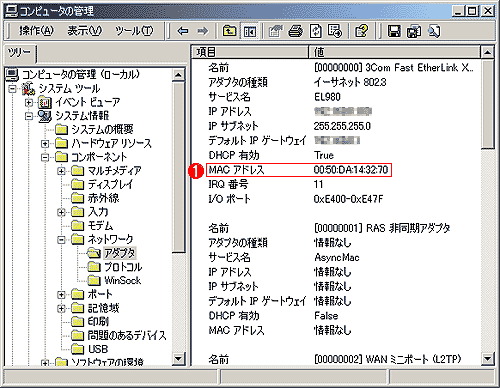This screenshot has height=388, width=500.
Task: Expand the 入力 node
Action: click(x=61, y=212)
